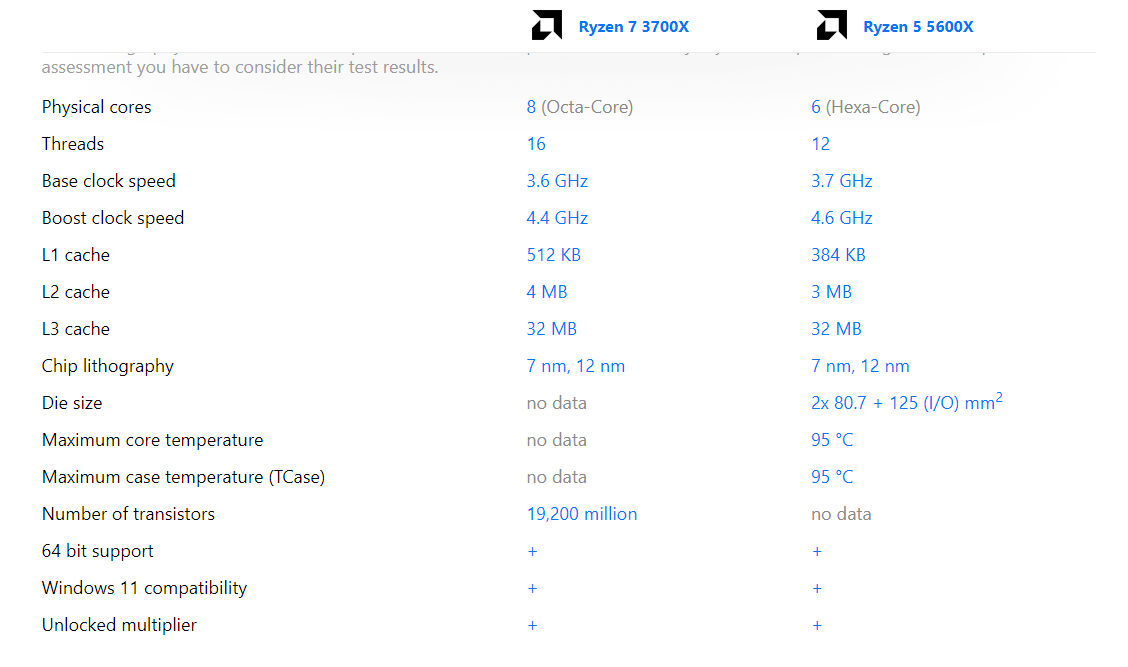Click 32 MB L3 cache for 5600X
This screenshot has width=1128, height=667.
pyautogui.click(x=837, y=329)
